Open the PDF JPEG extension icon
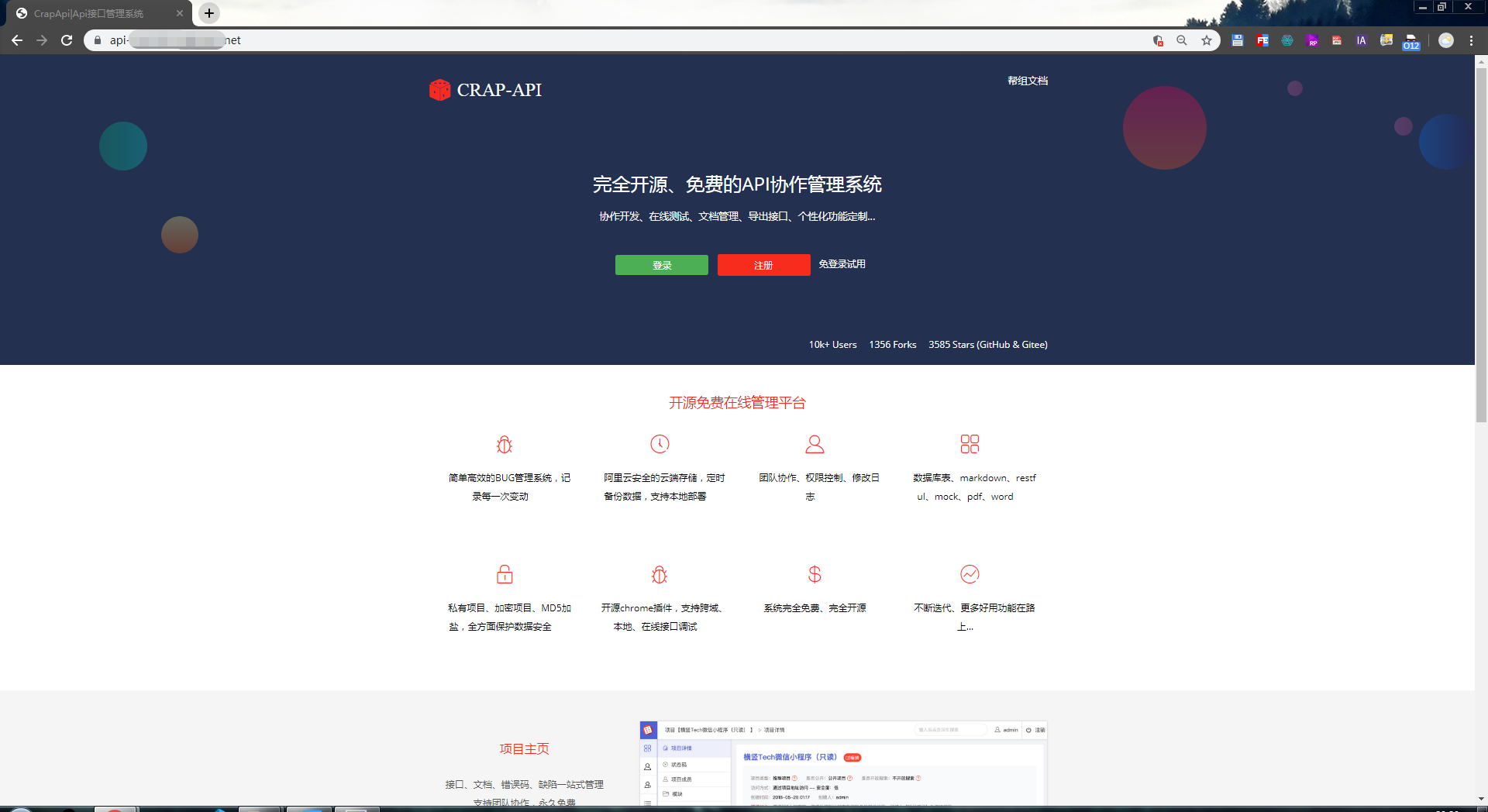The image size is (1488, 812). pyautogui.click(x=1337, y=40)
